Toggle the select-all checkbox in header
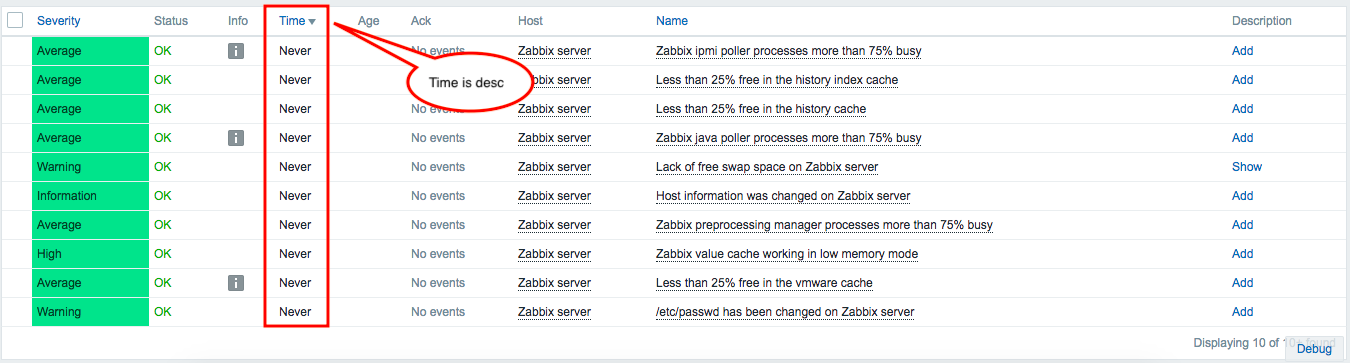This screenshot has height=363, width=1350. coord(15,20)
